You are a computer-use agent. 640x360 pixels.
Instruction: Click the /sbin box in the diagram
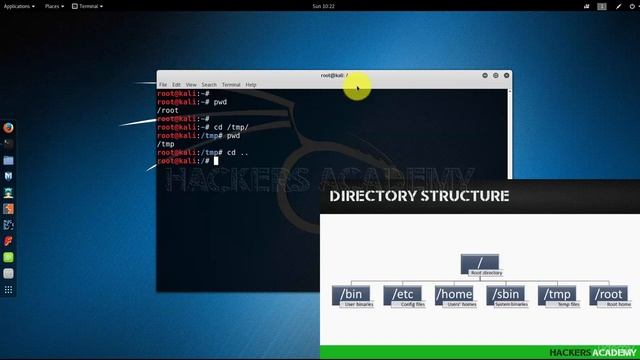506,296
